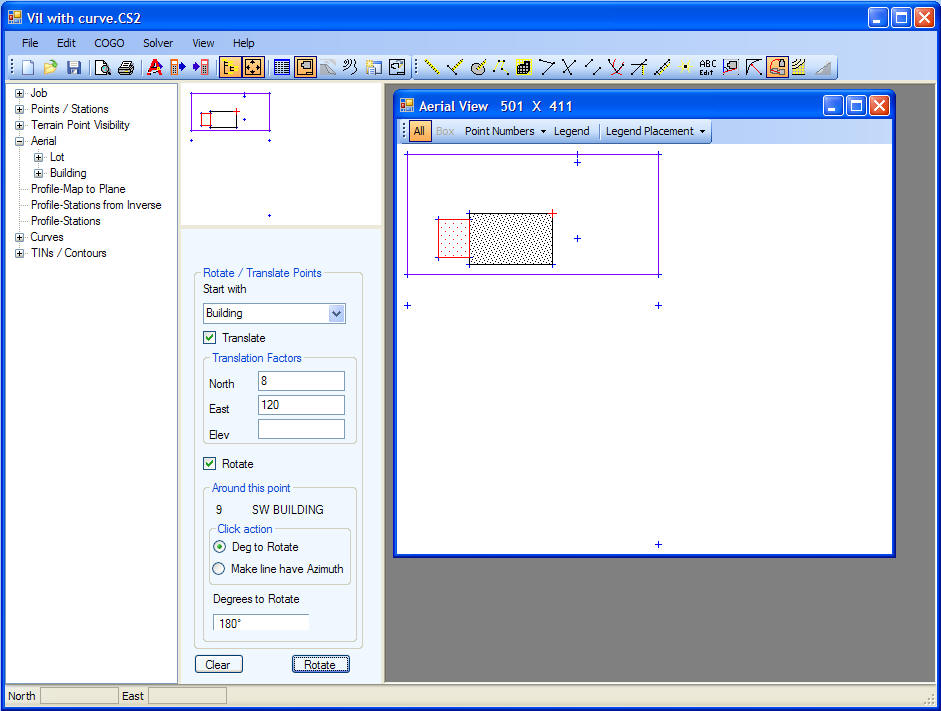Click the yellow contours grid icon
Image resolution: width=941 pixels, height=711 pixels.
point(799,67)
